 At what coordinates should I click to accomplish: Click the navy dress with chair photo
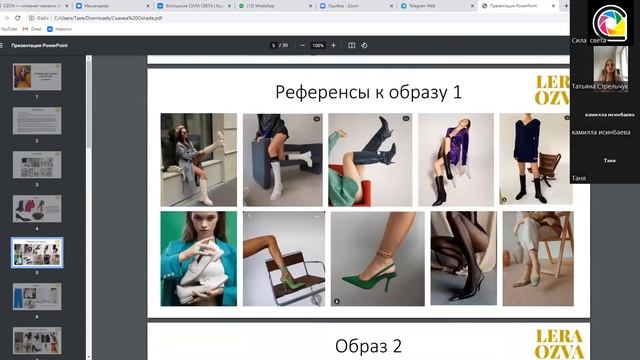[535, 159]
